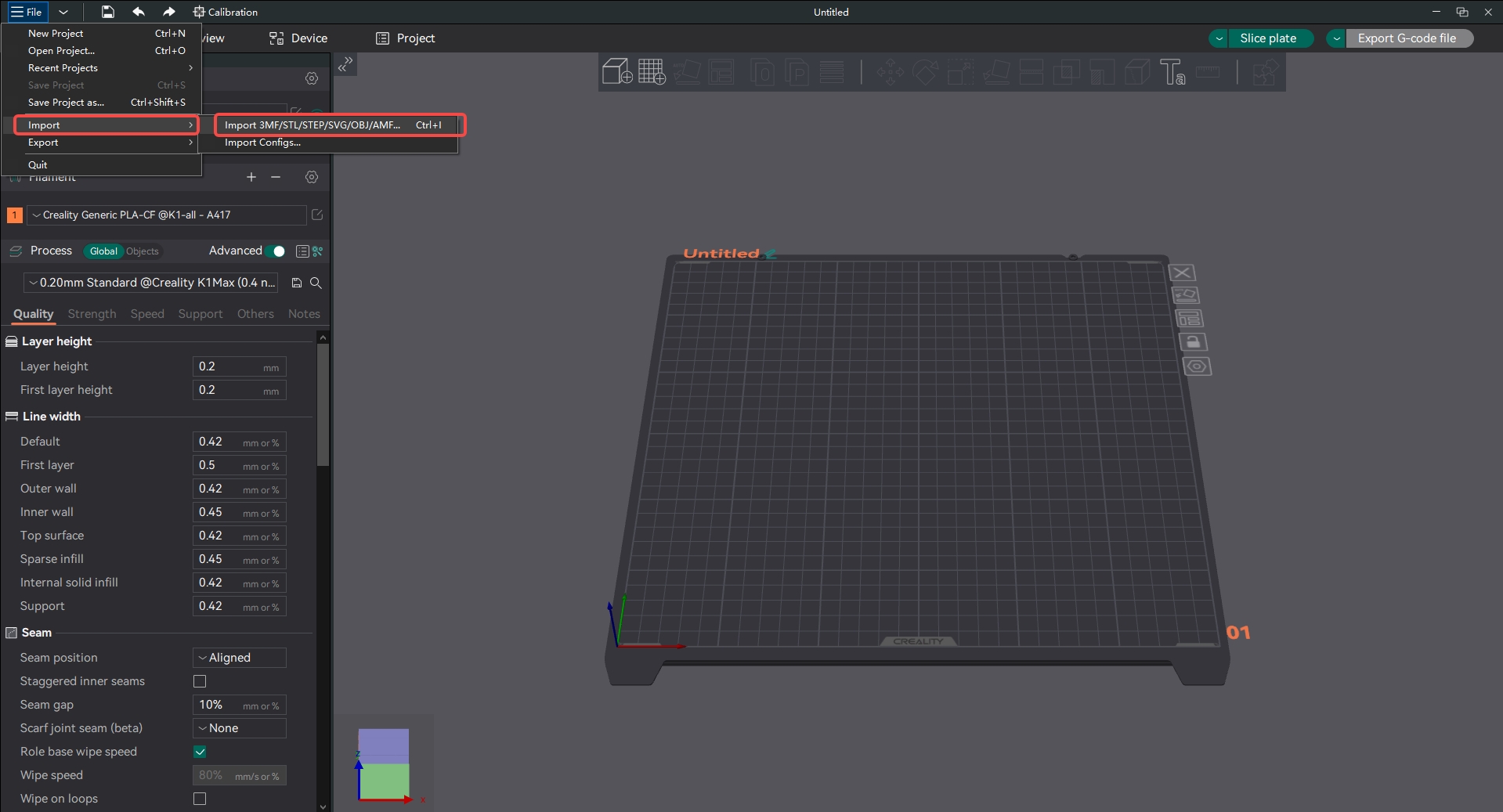Select Save Project as menu item
The image size is (1503, 812).
[102, 103]
